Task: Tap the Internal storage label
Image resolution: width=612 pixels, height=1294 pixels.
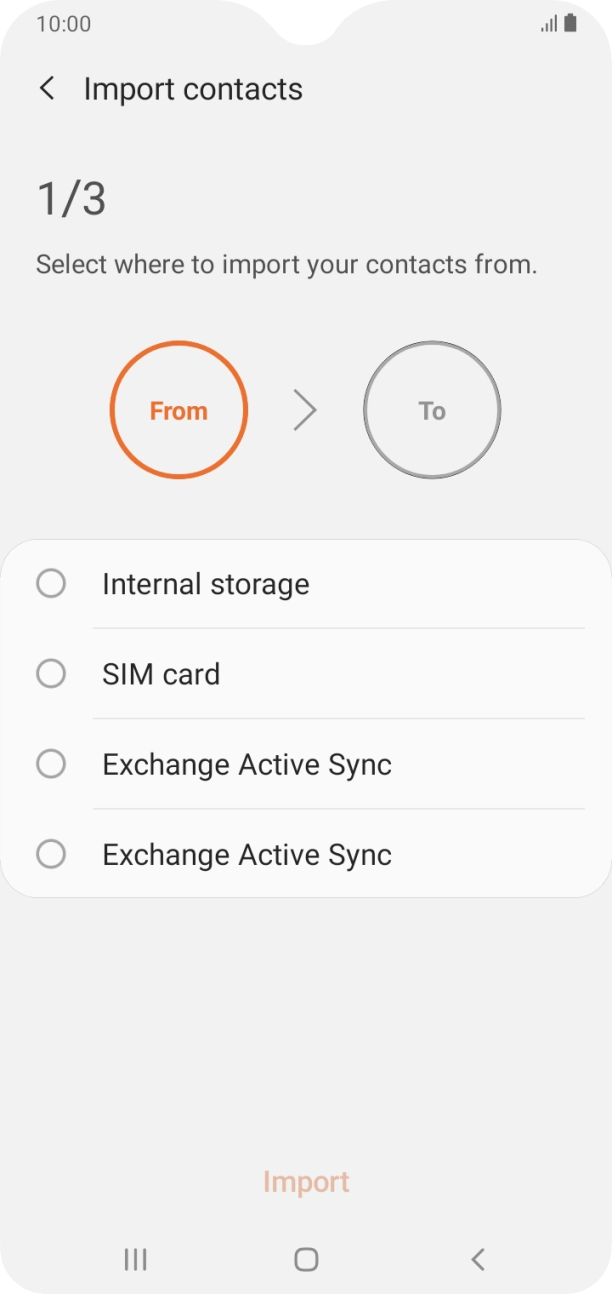Action: [205, 584]
